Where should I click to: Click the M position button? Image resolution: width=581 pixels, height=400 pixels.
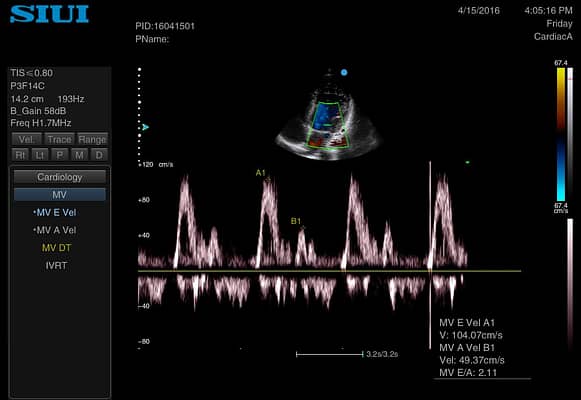click(79, 155)
